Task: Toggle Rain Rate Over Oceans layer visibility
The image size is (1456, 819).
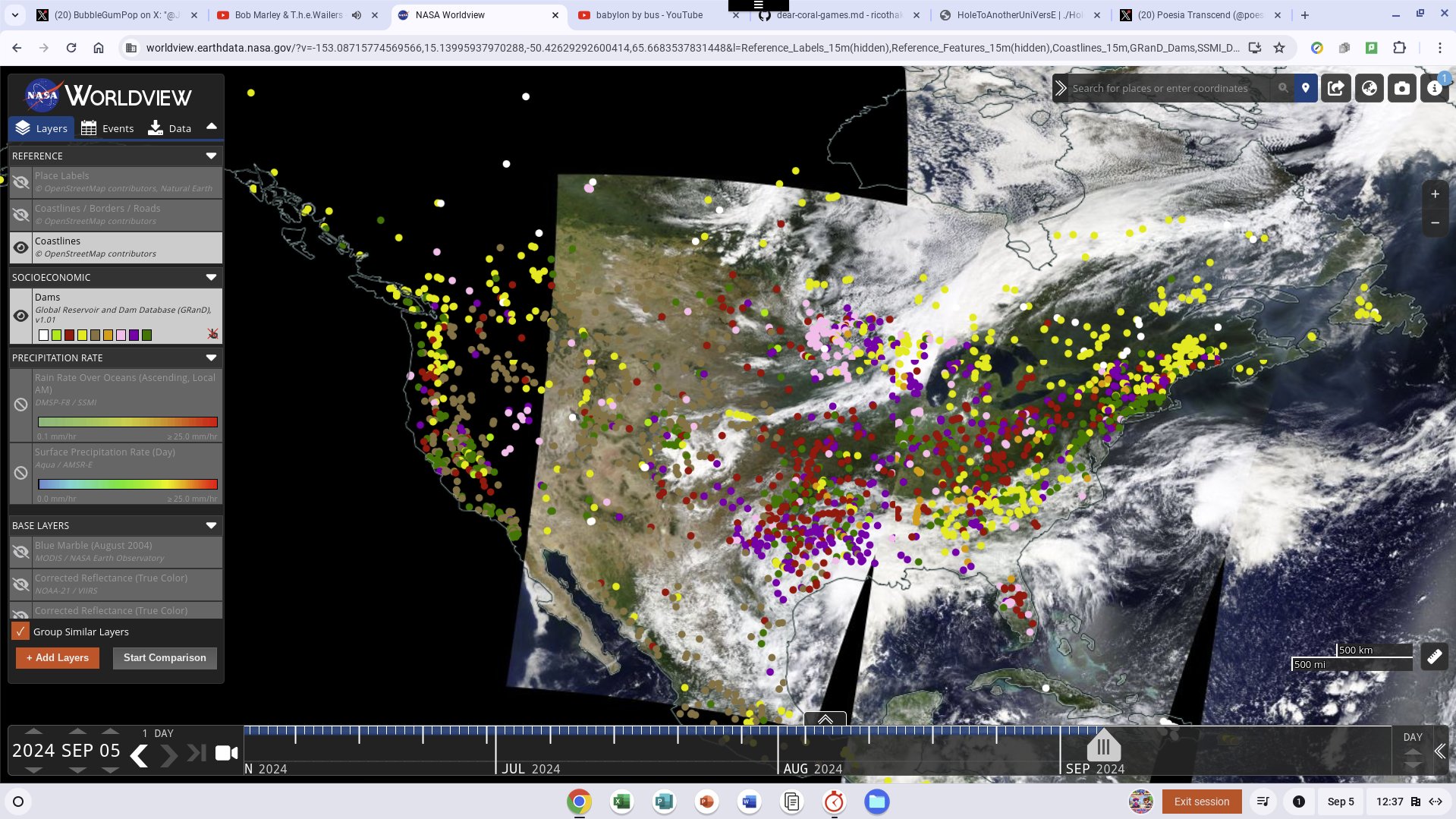Action: tap(20, 405)
